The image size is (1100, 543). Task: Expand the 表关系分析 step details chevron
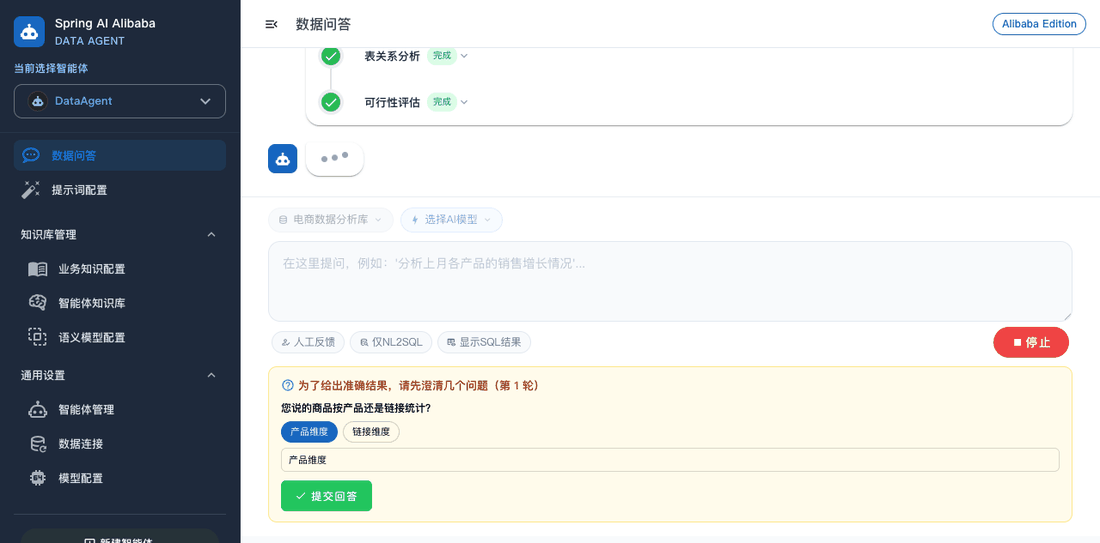coord(464,56)
